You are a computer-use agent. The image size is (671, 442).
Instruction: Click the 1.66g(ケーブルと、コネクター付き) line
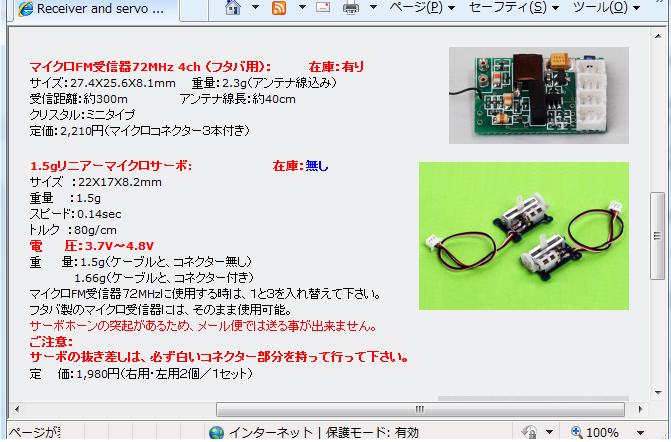(x=164, y=278)
